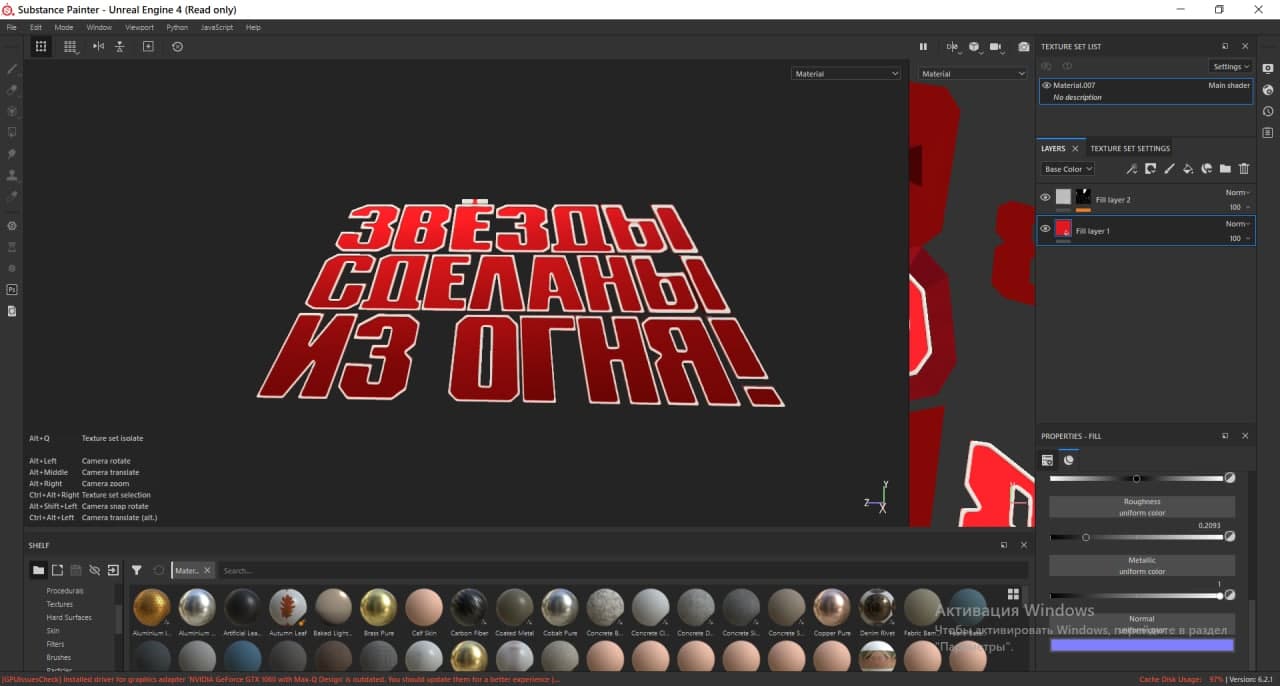Toggle visibility of Material.007 texture set
Viewport: 1280px width, 686px height.
click(x=1047, y=85)
